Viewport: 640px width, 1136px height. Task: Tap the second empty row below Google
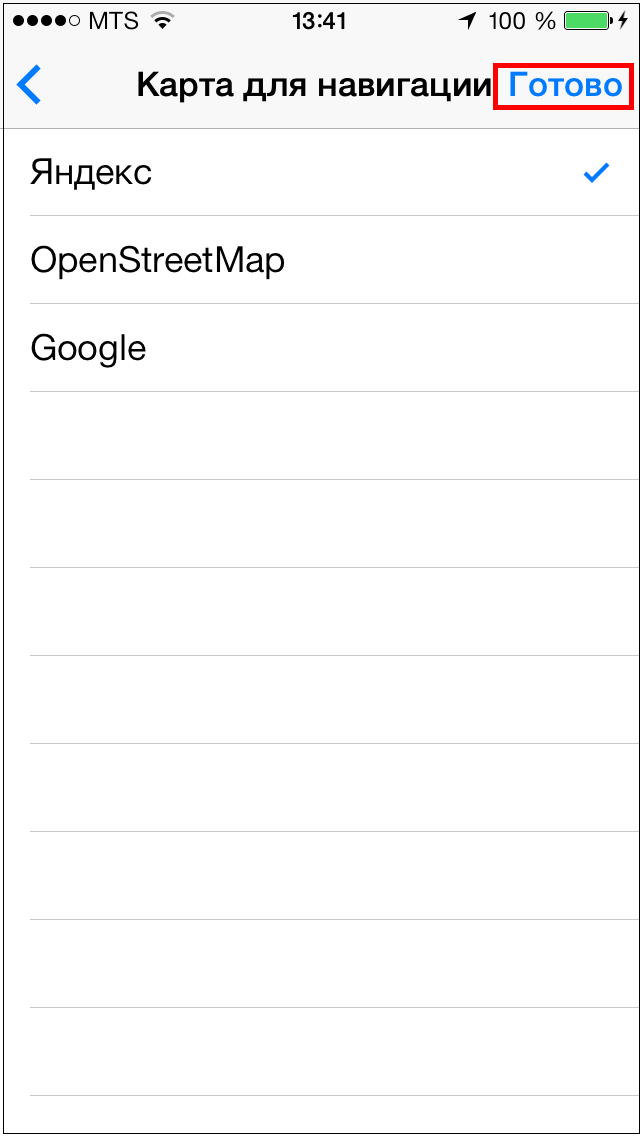(320, 524)
